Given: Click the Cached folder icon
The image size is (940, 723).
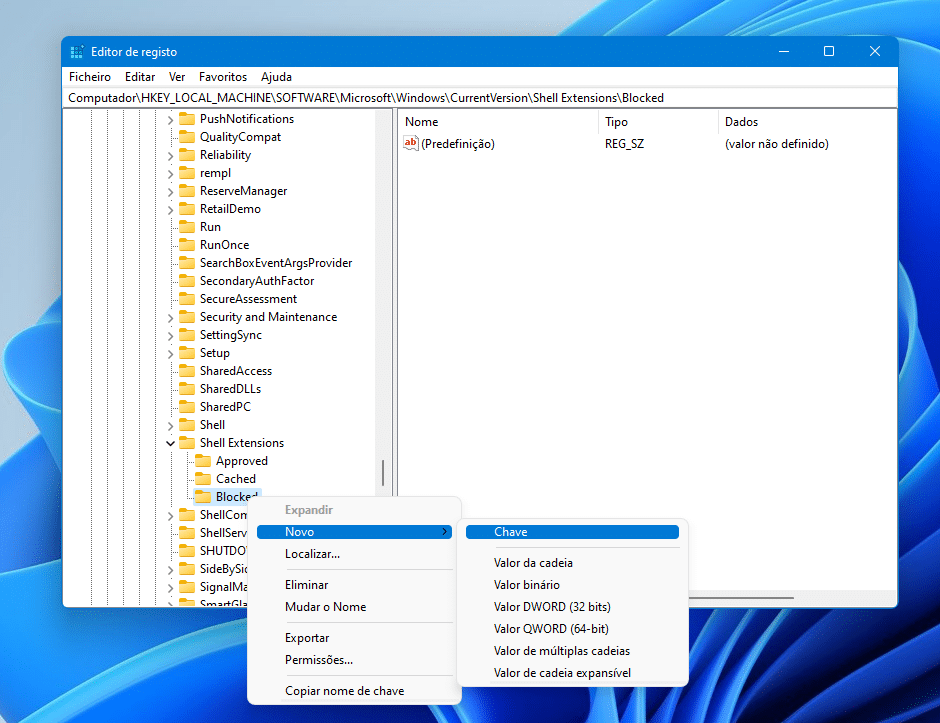Looking at the screenshot, I should [x=203, y=478].
